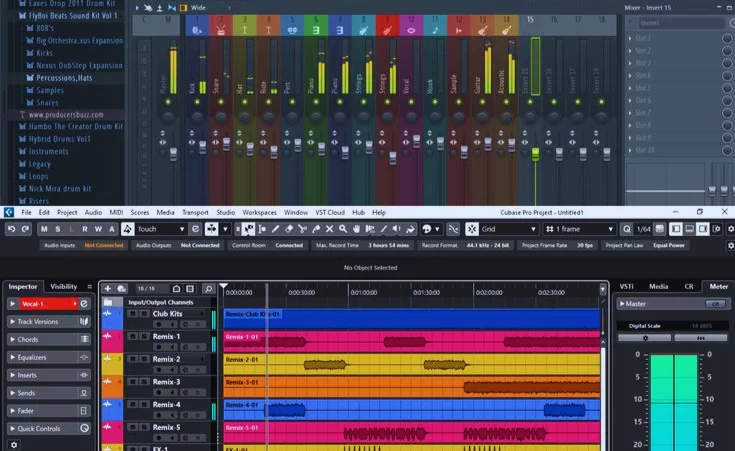Click the Add Track plus icon
Viewport: 735px width, 451px height.
[108, 288]
